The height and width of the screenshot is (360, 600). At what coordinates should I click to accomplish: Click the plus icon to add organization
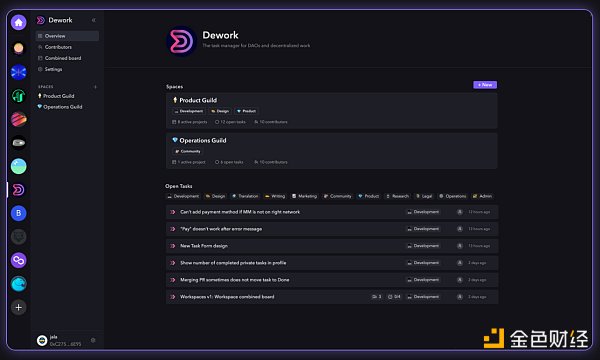pos(18,307)
